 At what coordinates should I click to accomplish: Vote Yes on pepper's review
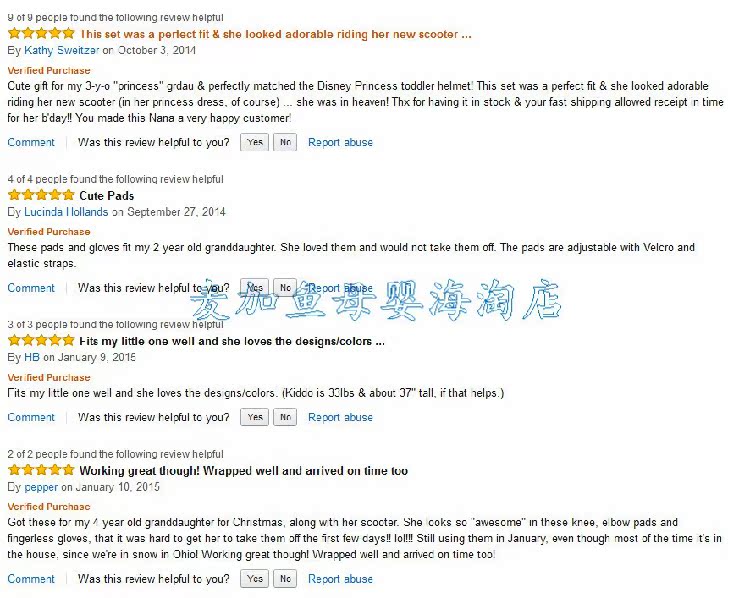[254, 579]
